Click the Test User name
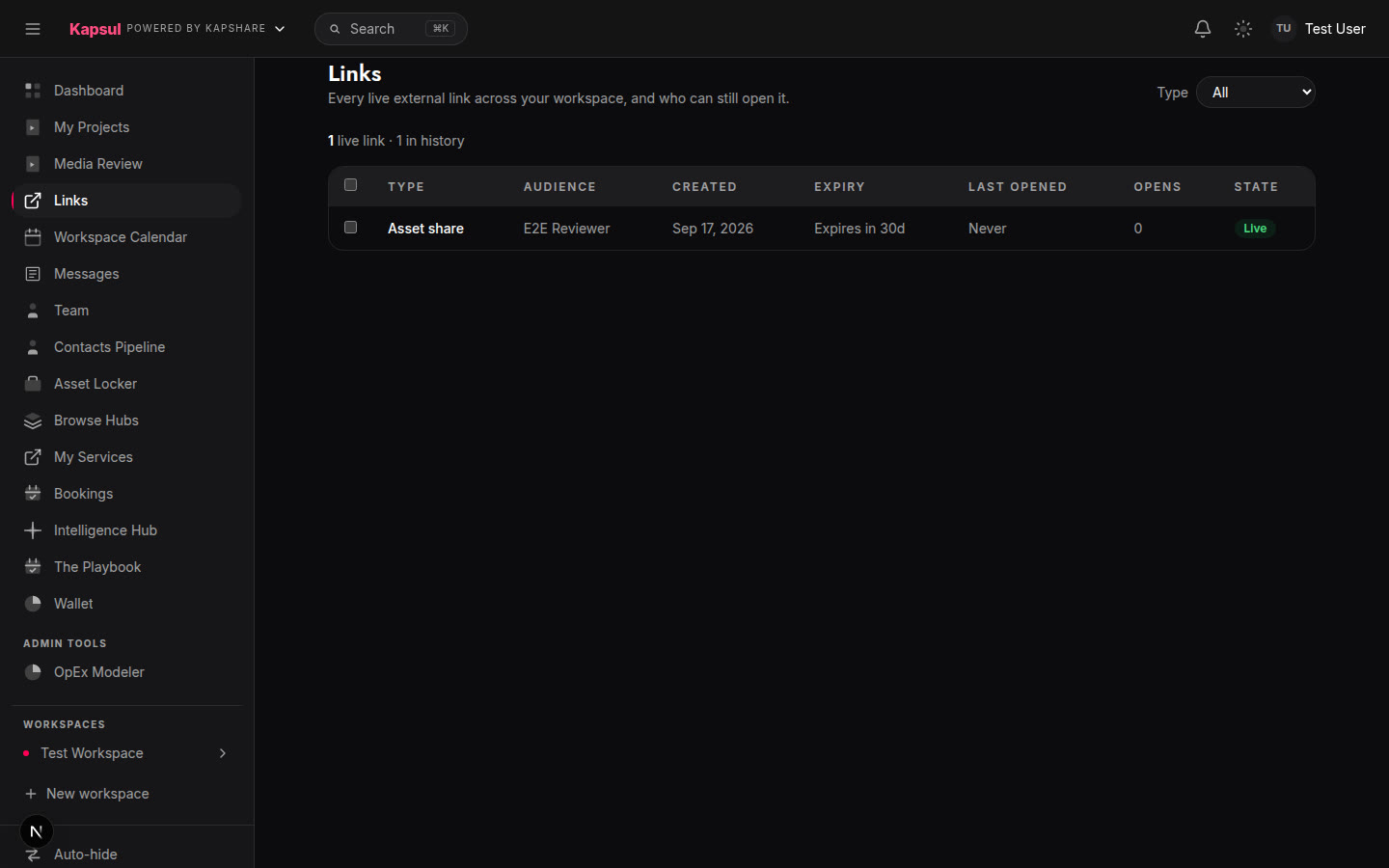 1335,29
